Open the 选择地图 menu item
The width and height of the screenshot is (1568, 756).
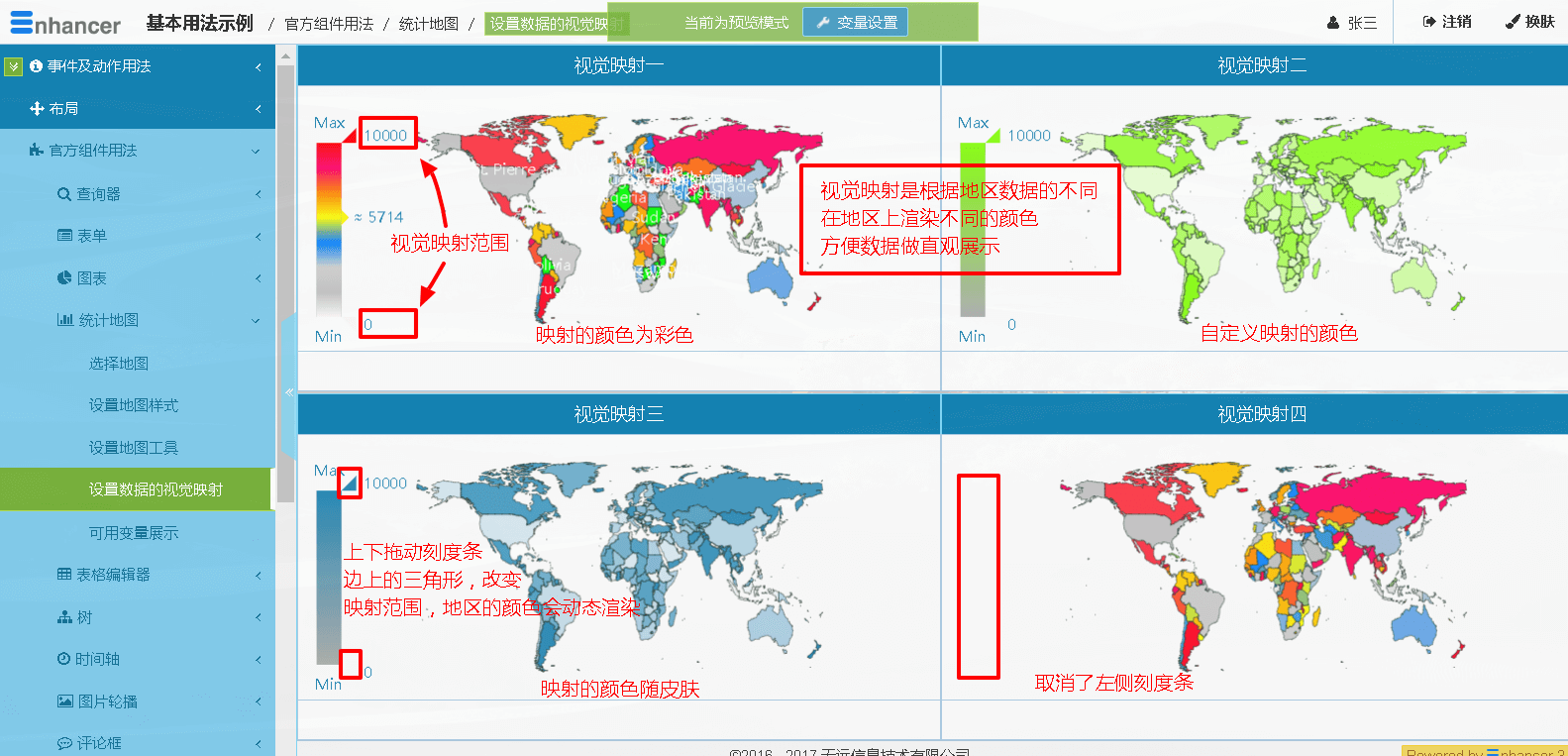coord(119,364)
